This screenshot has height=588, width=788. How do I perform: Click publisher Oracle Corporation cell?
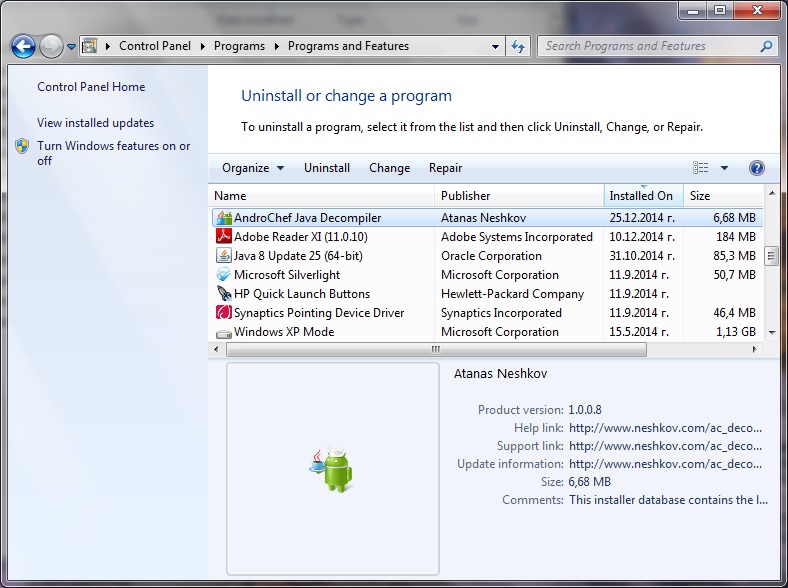click(x=491, y=256)
